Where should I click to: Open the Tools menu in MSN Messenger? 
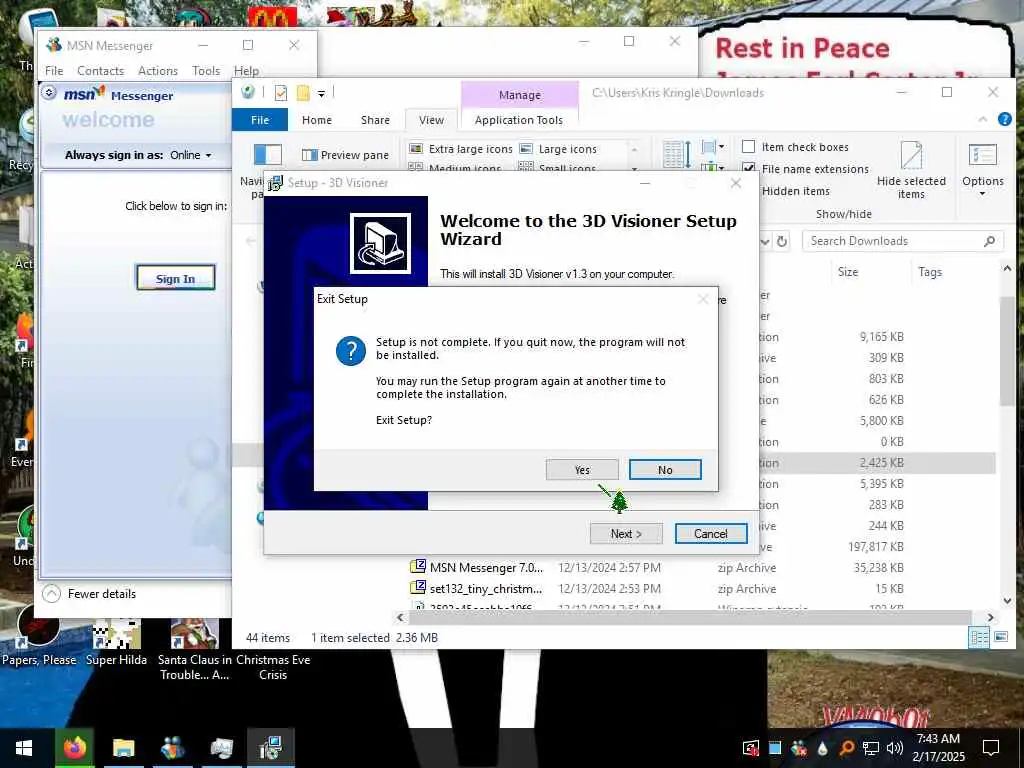tap(206, 71)
